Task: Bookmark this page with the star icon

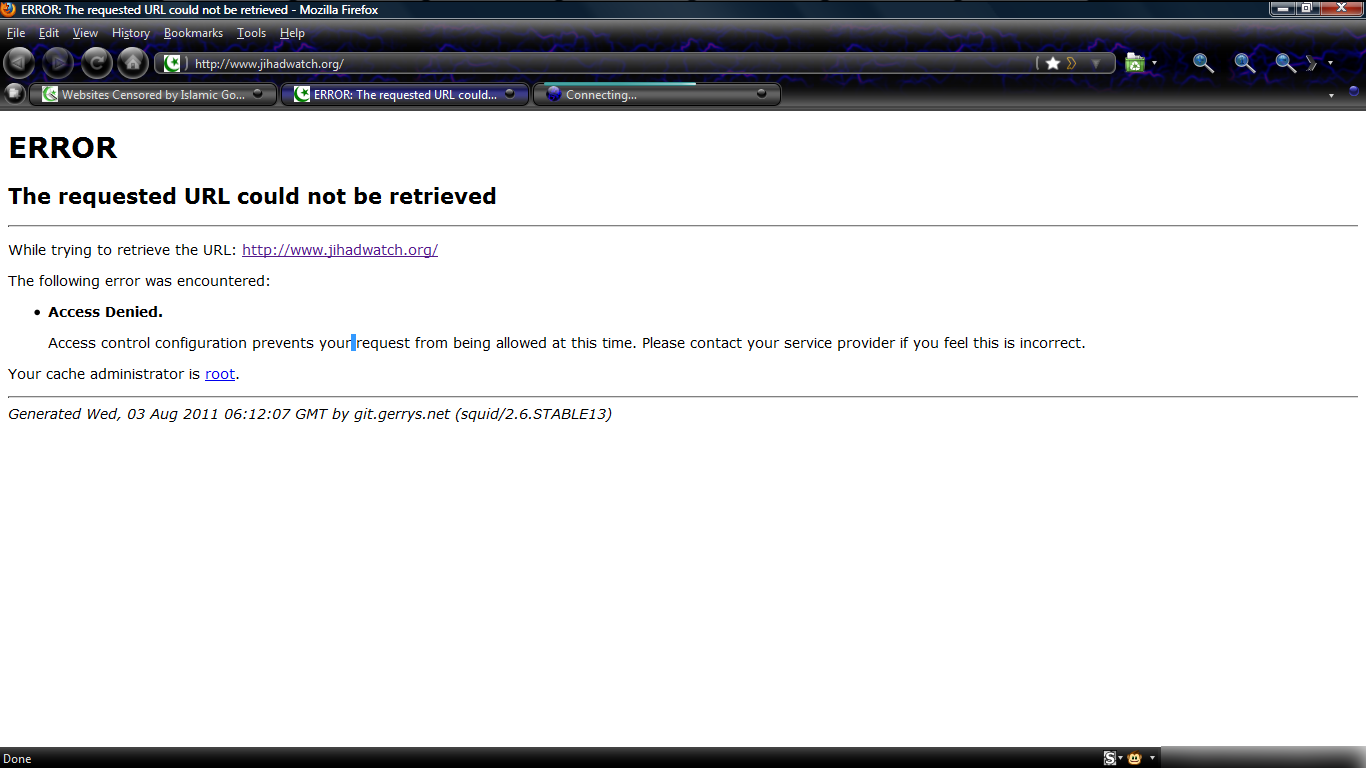Action: point(1052,63)
